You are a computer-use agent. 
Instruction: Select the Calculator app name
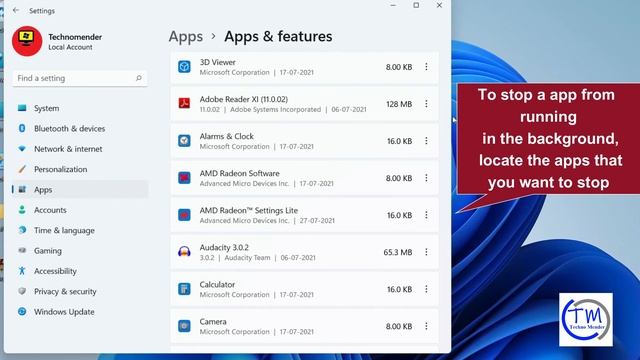pos(217,284)
